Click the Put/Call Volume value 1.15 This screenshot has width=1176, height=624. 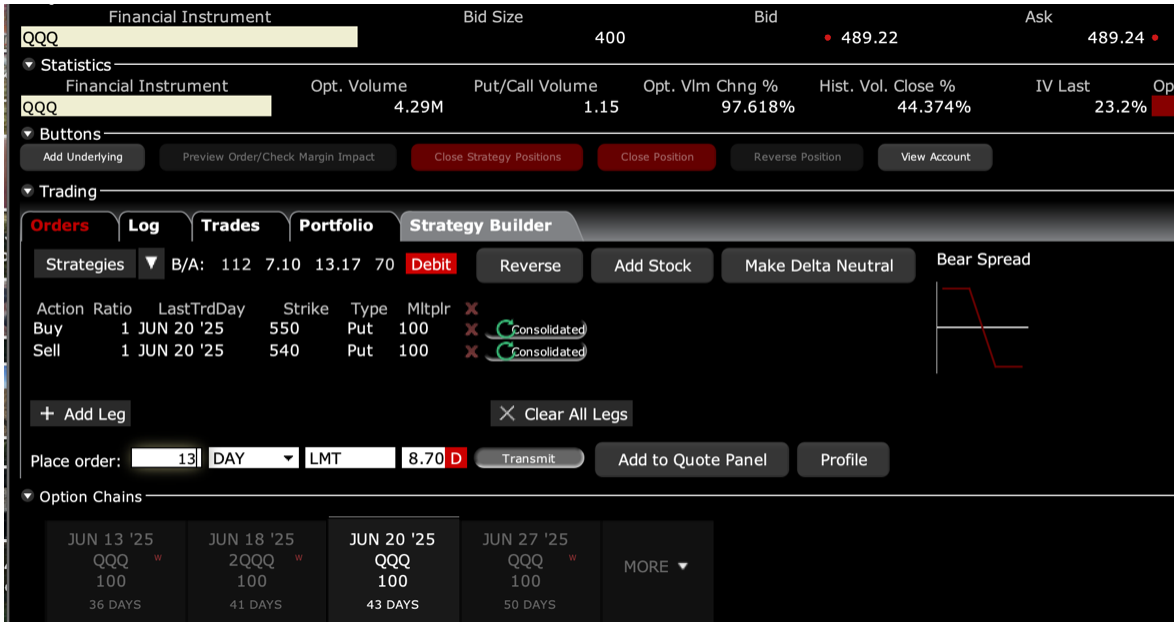(x=601, y=107)
